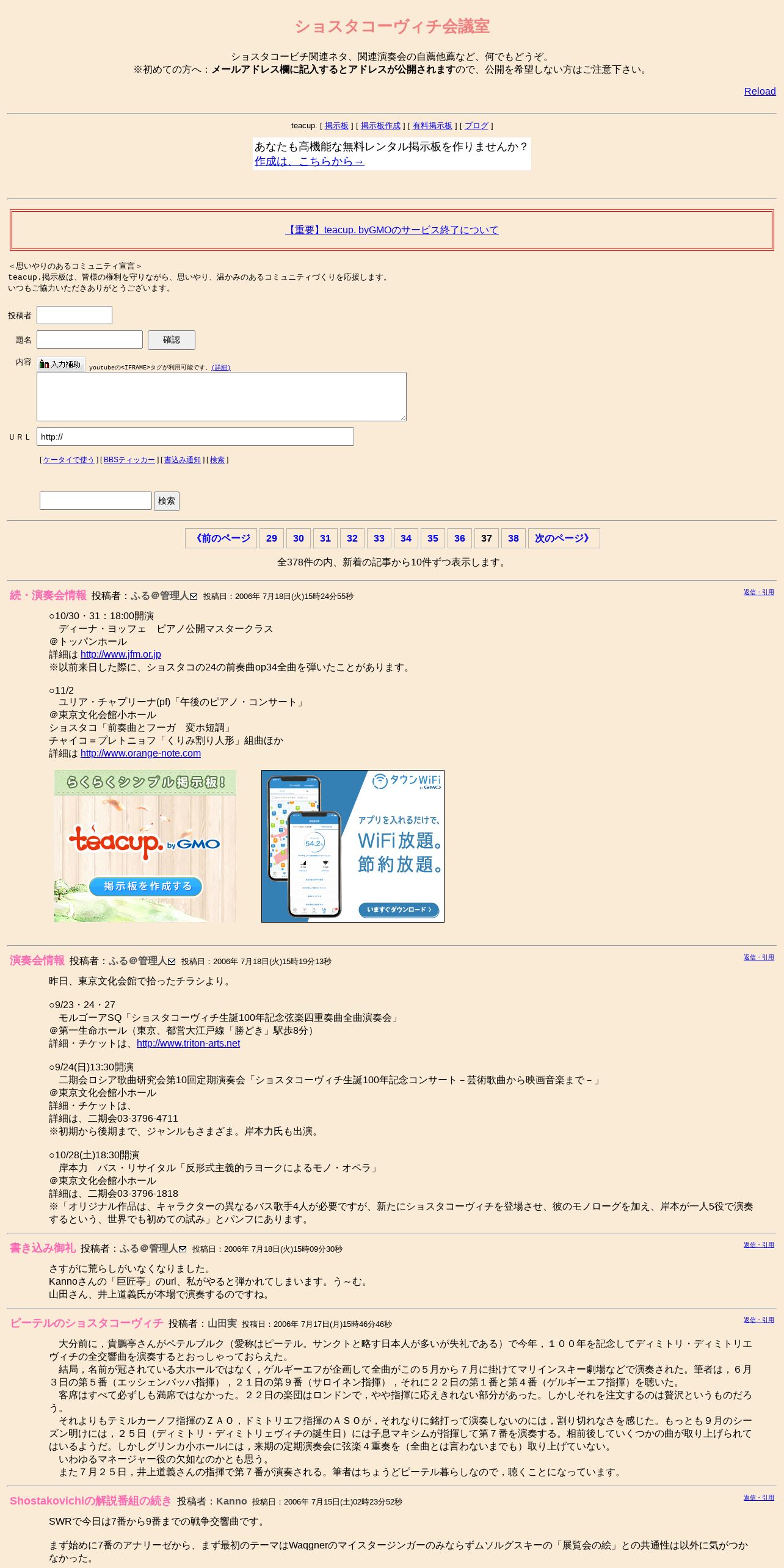Image resolution: width=784 pixels, height=1568 pixels.
Task: Open the teacup service termination notice link
Action: pyautogui.click(x=391, y=230)
